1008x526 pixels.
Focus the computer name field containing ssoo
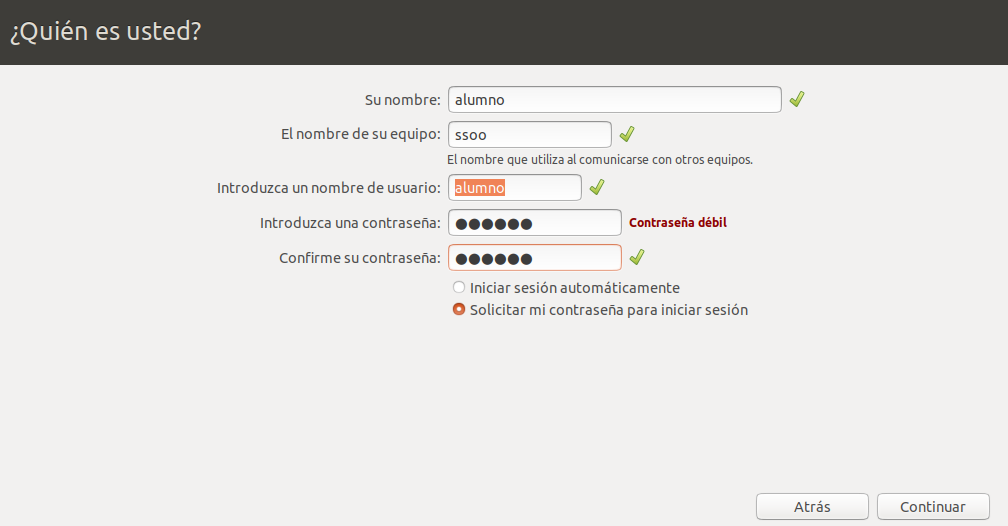point(529,134)
